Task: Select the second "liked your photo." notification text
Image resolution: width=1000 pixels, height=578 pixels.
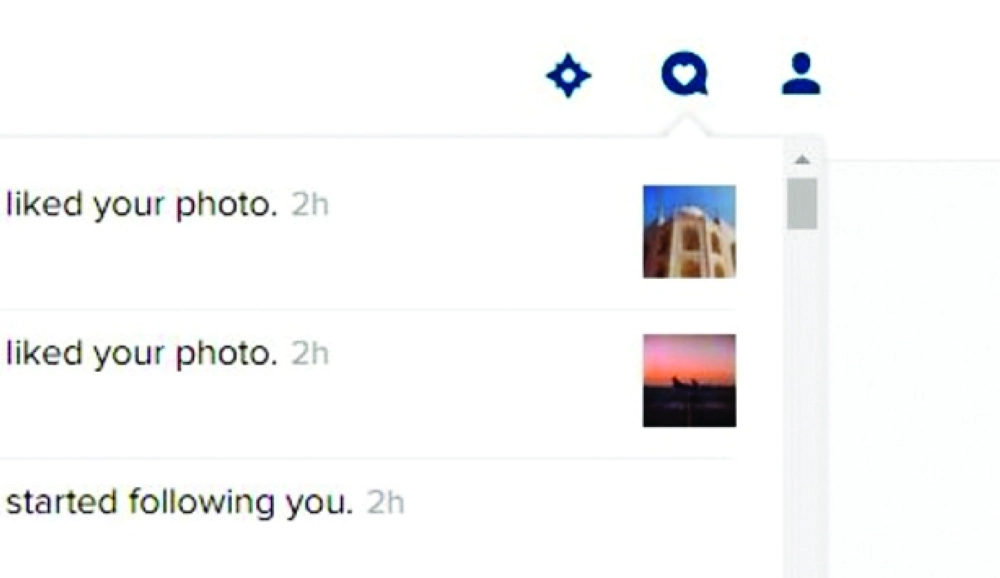Action: [142, 353]
